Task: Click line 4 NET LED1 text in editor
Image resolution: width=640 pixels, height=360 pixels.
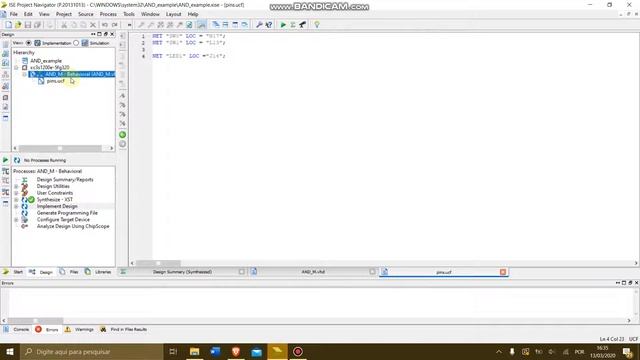Action: coord(189,56)
